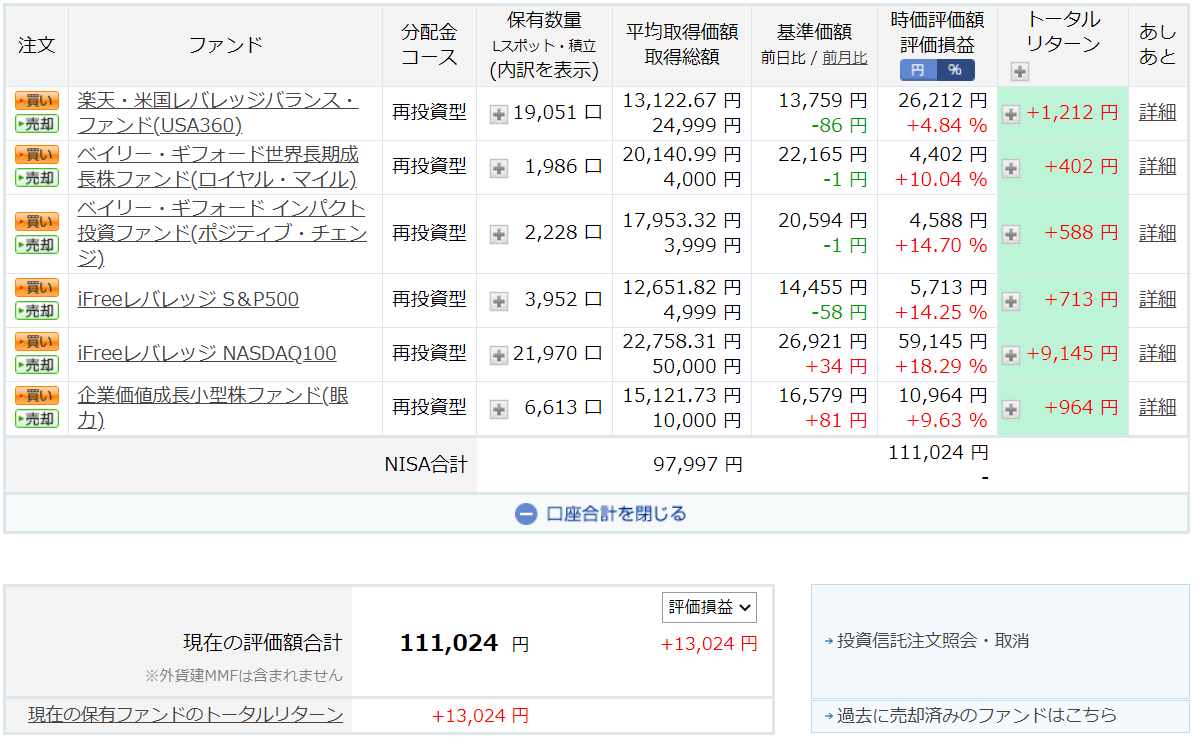Open 詳細 link for NASDAQ100 row

pyautogui.click(x=1157, y=354)
